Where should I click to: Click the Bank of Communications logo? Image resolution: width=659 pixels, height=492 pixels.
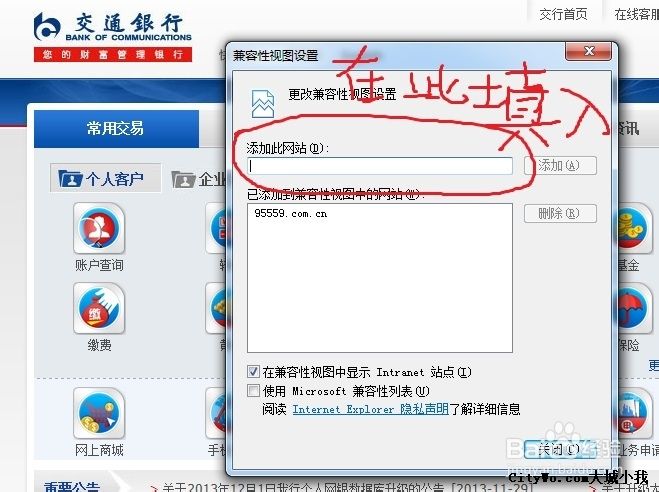coord(113,37)
